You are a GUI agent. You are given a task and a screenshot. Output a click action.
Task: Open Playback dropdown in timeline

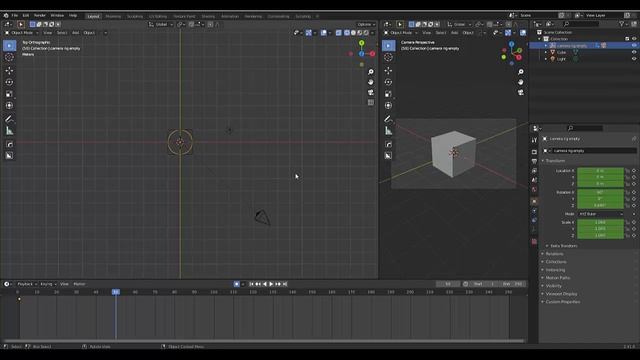27,284
